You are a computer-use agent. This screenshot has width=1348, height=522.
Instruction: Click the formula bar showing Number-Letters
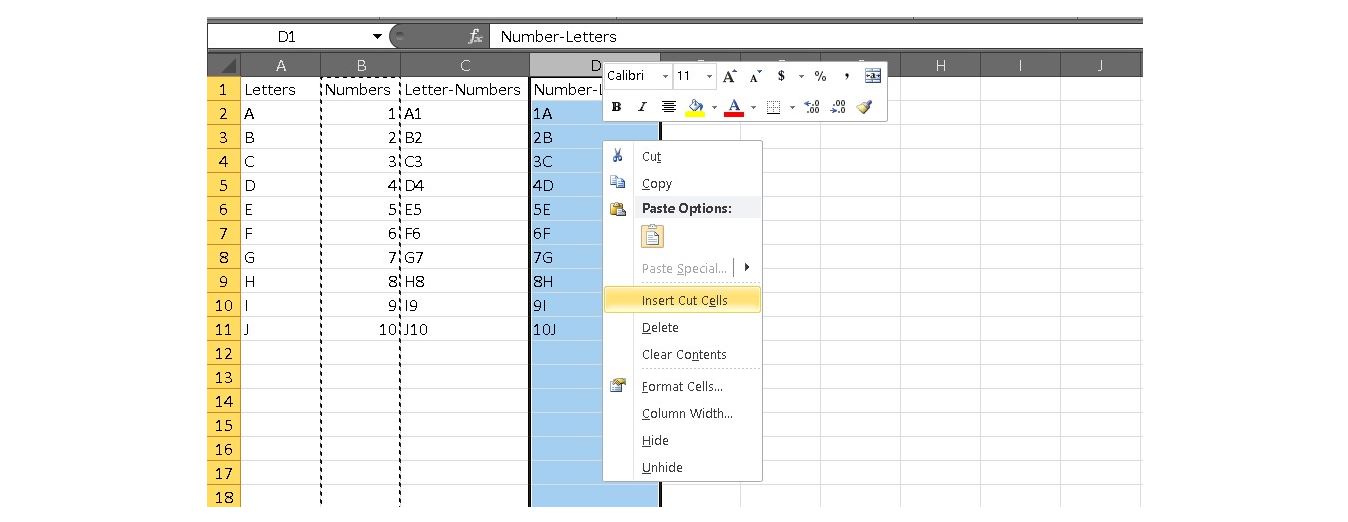point(815,36)
